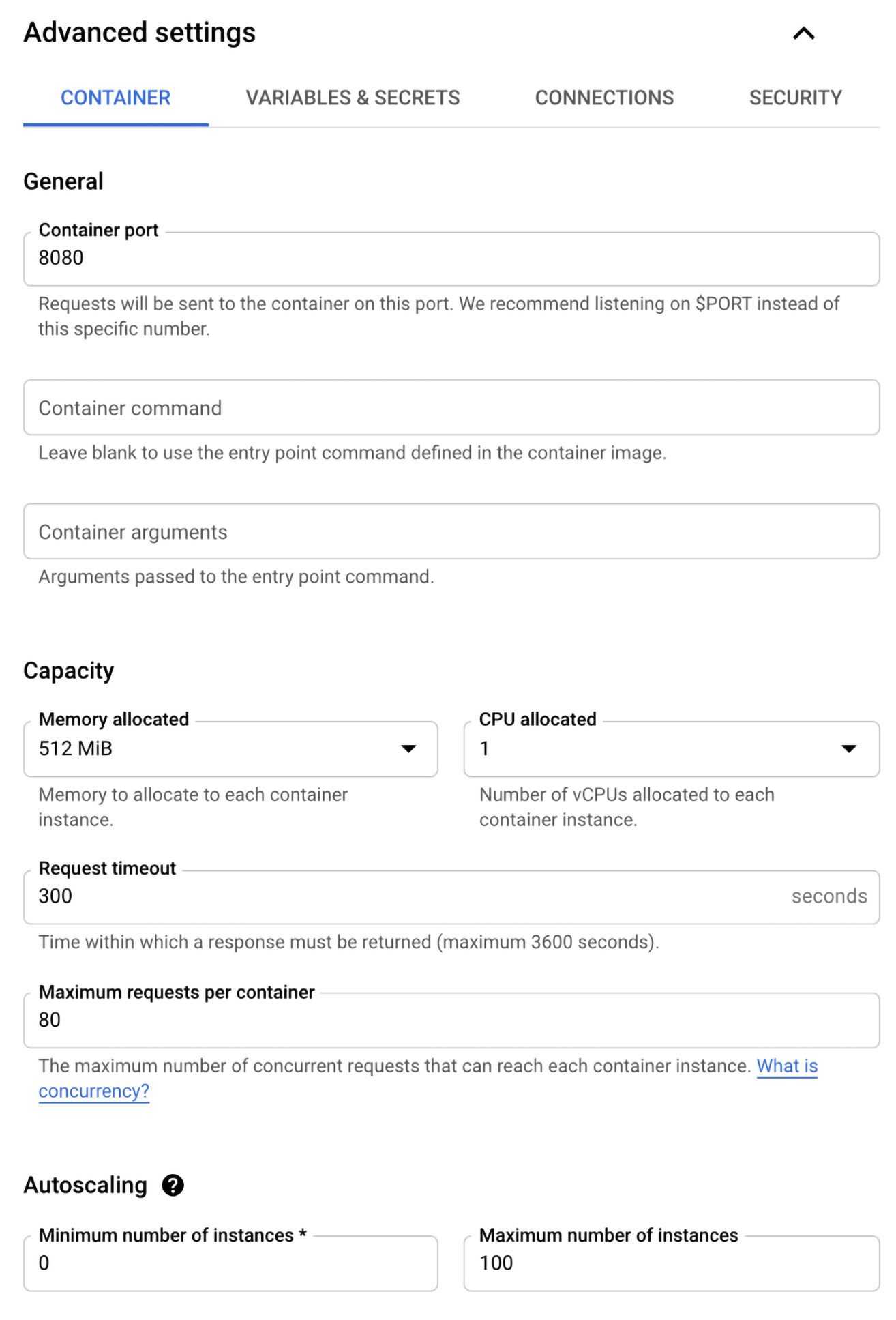Click the Maximum requests per container field
This screenshot has width=896, height=1320.
[x=451, y=1021]
